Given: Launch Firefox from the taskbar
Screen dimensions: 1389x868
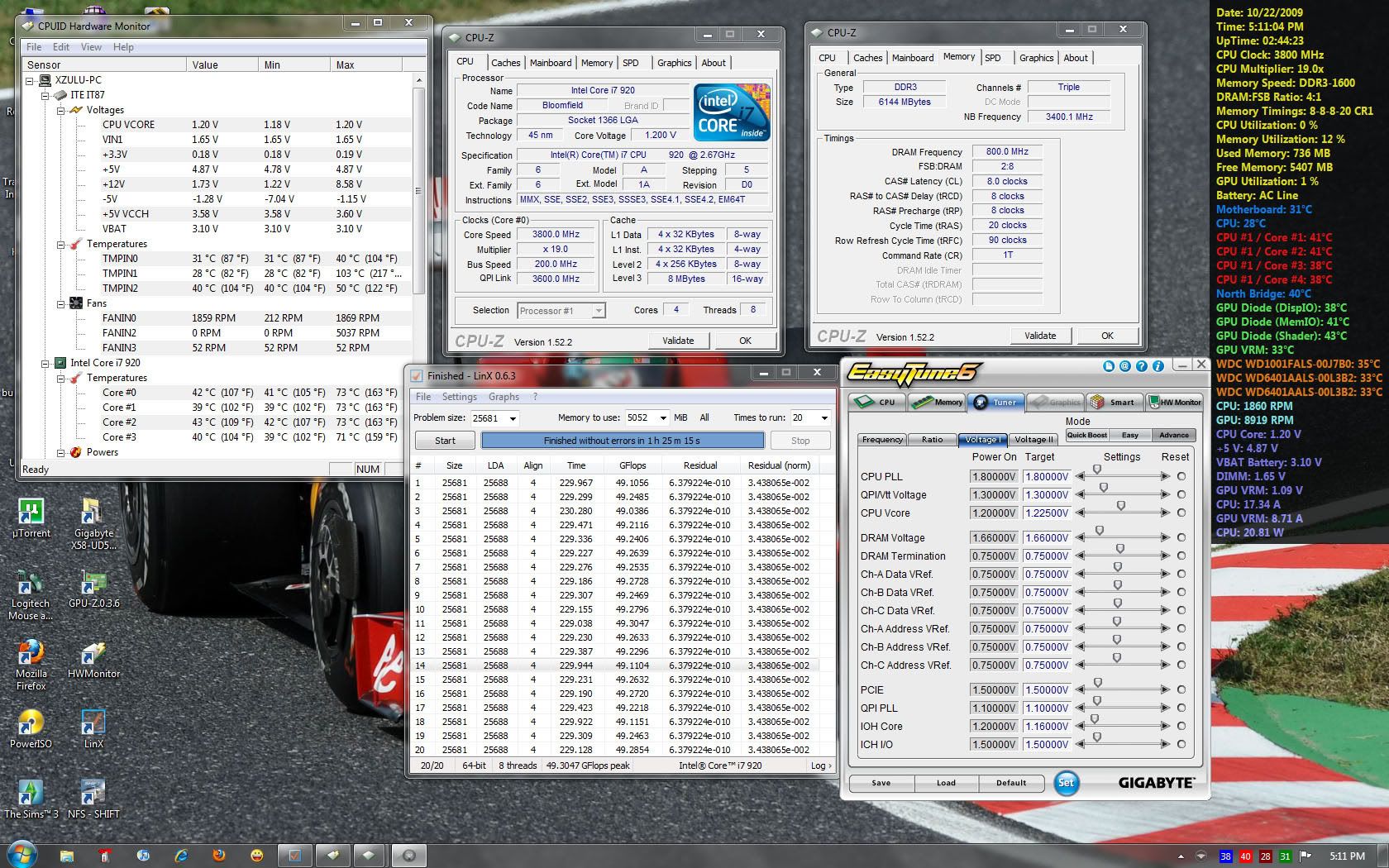Looking at the screenshot, I should point(219,856).
